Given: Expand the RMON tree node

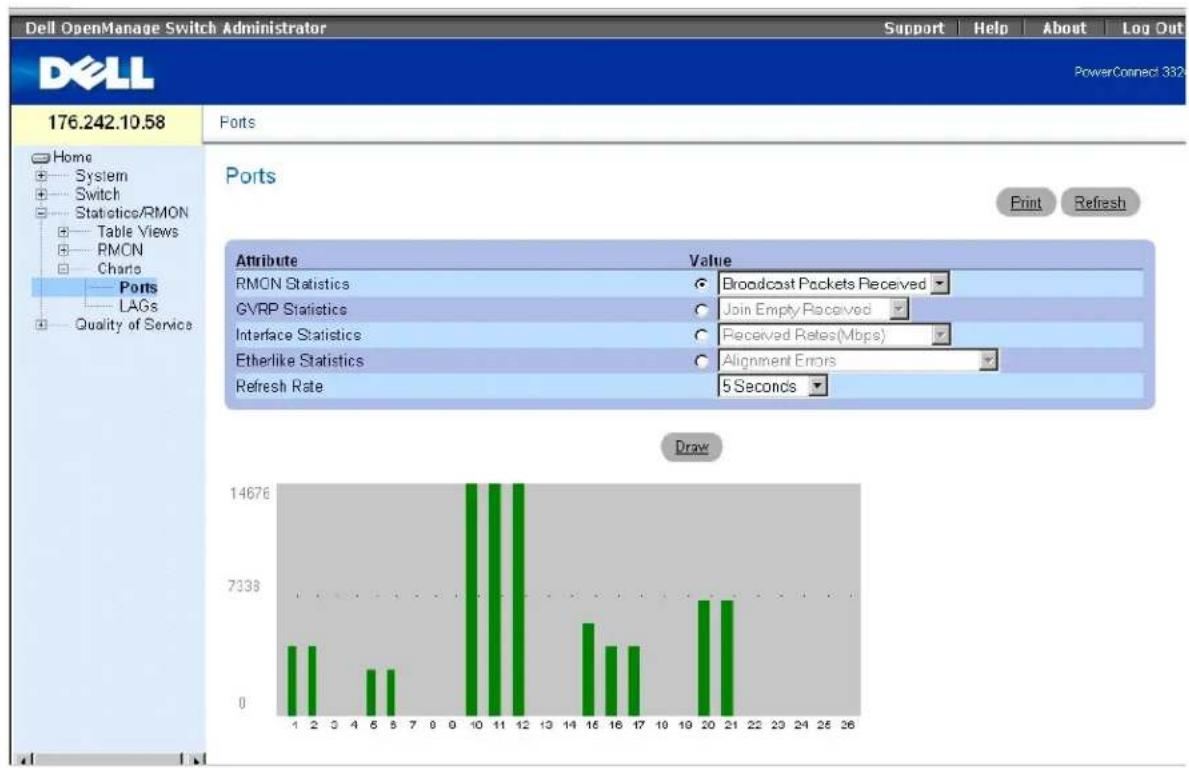Looking at the screenshot, I should tap(64, 250).
